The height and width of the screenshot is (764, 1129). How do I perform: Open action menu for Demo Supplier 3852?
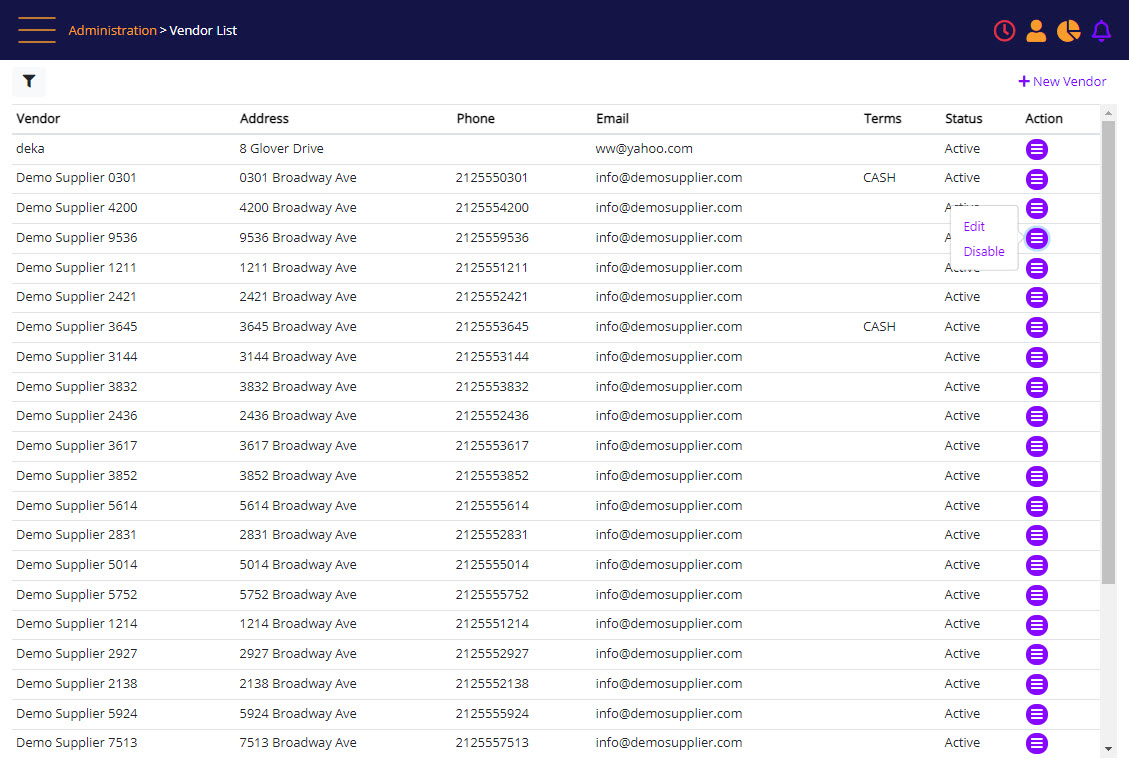coord(1036,476)
